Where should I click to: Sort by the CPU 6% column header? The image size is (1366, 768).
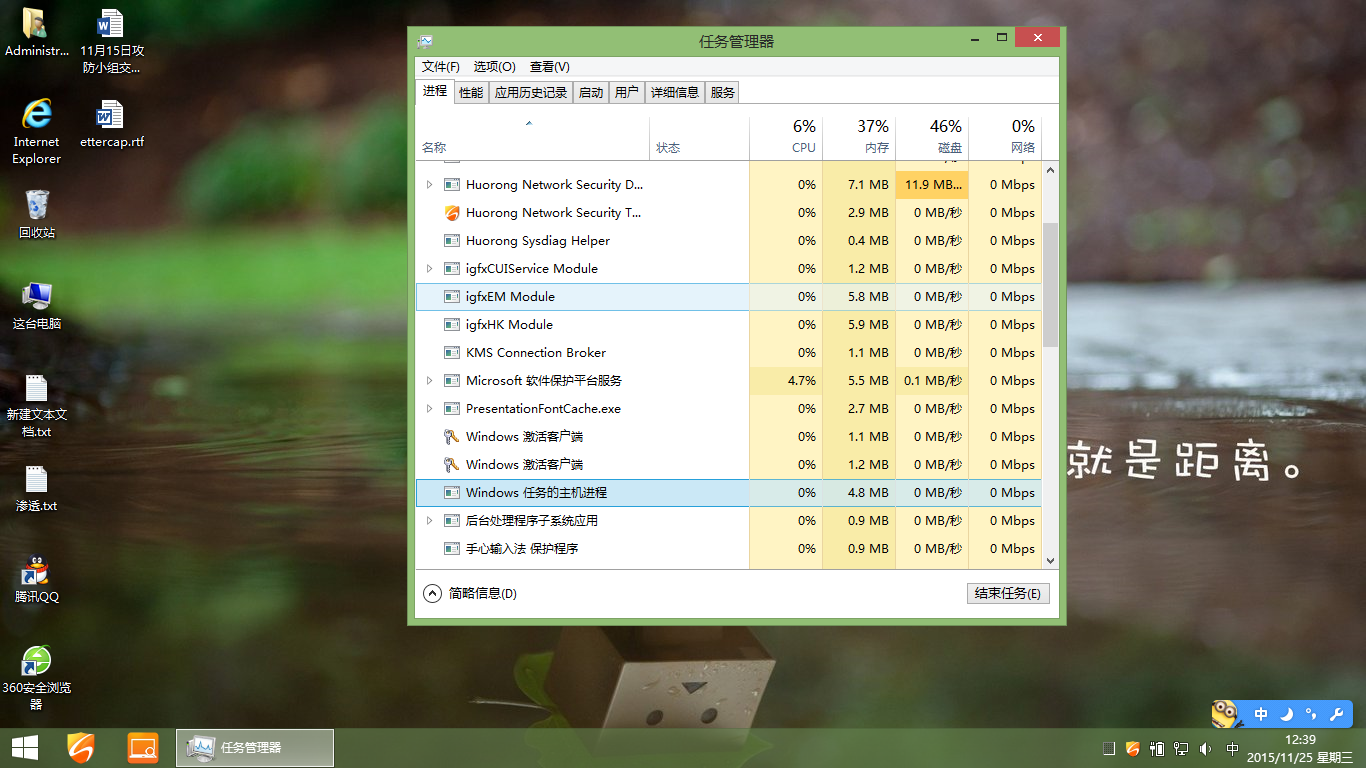(x=786, y=138)
